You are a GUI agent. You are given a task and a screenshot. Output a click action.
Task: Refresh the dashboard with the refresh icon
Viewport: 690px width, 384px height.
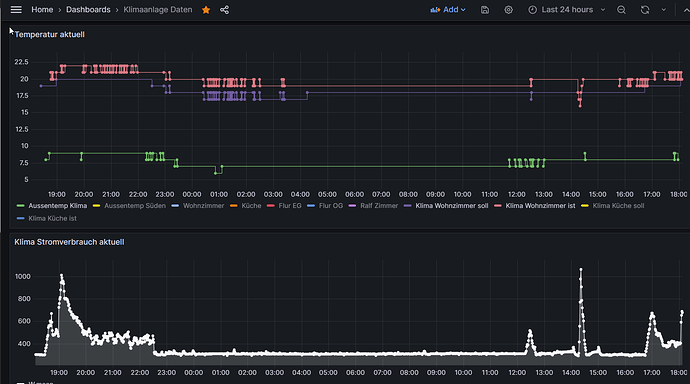pyautogui.click(x=645, y=10)
